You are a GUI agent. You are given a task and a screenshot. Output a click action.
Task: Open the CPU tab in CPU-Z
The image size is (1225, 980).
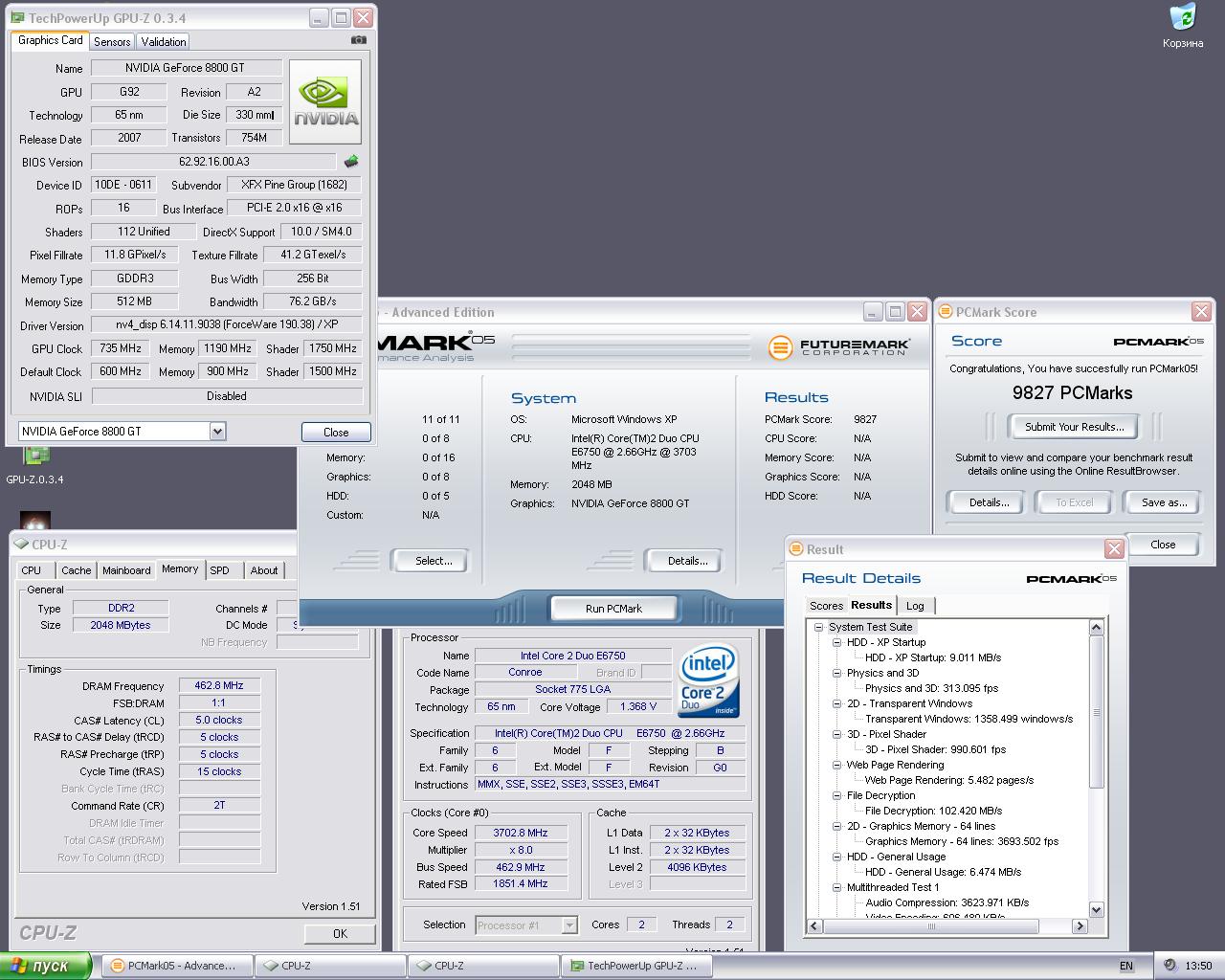(x=32, y=570)
